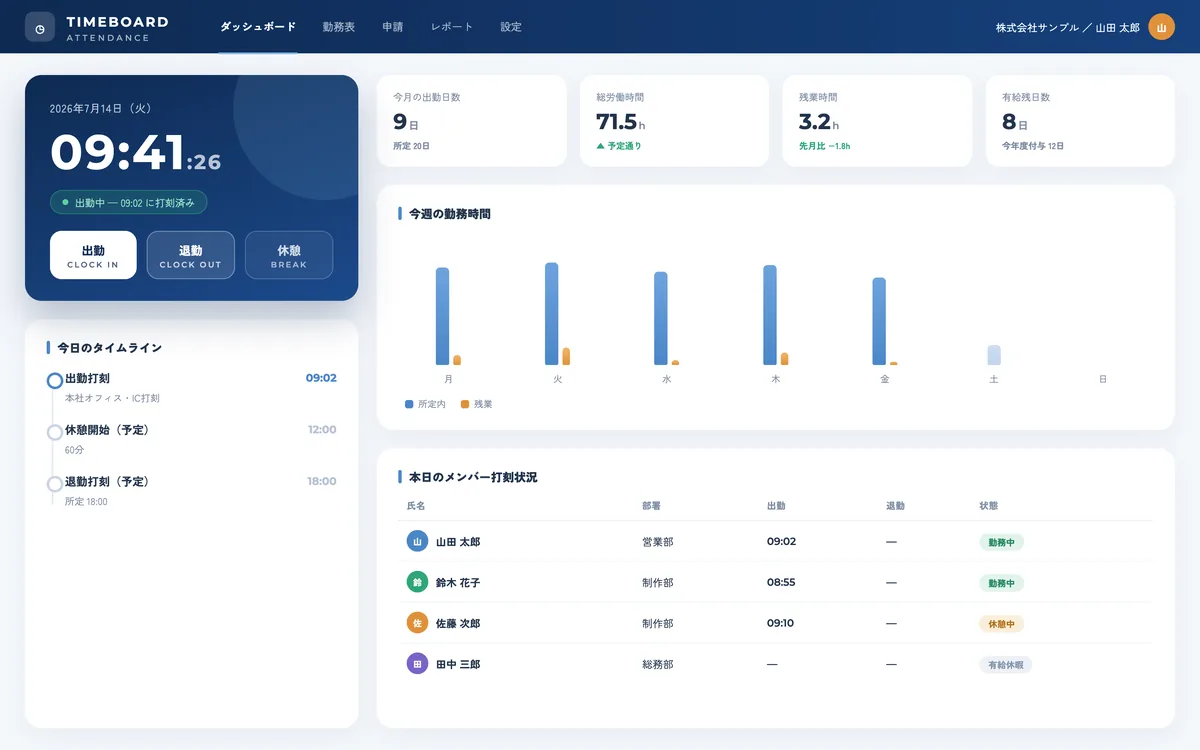Image resolution: width=1200 pixels, height=750 pixels.
Task: Click 佐藤 次郎's orange avatar icon
Action: point(417,623)
